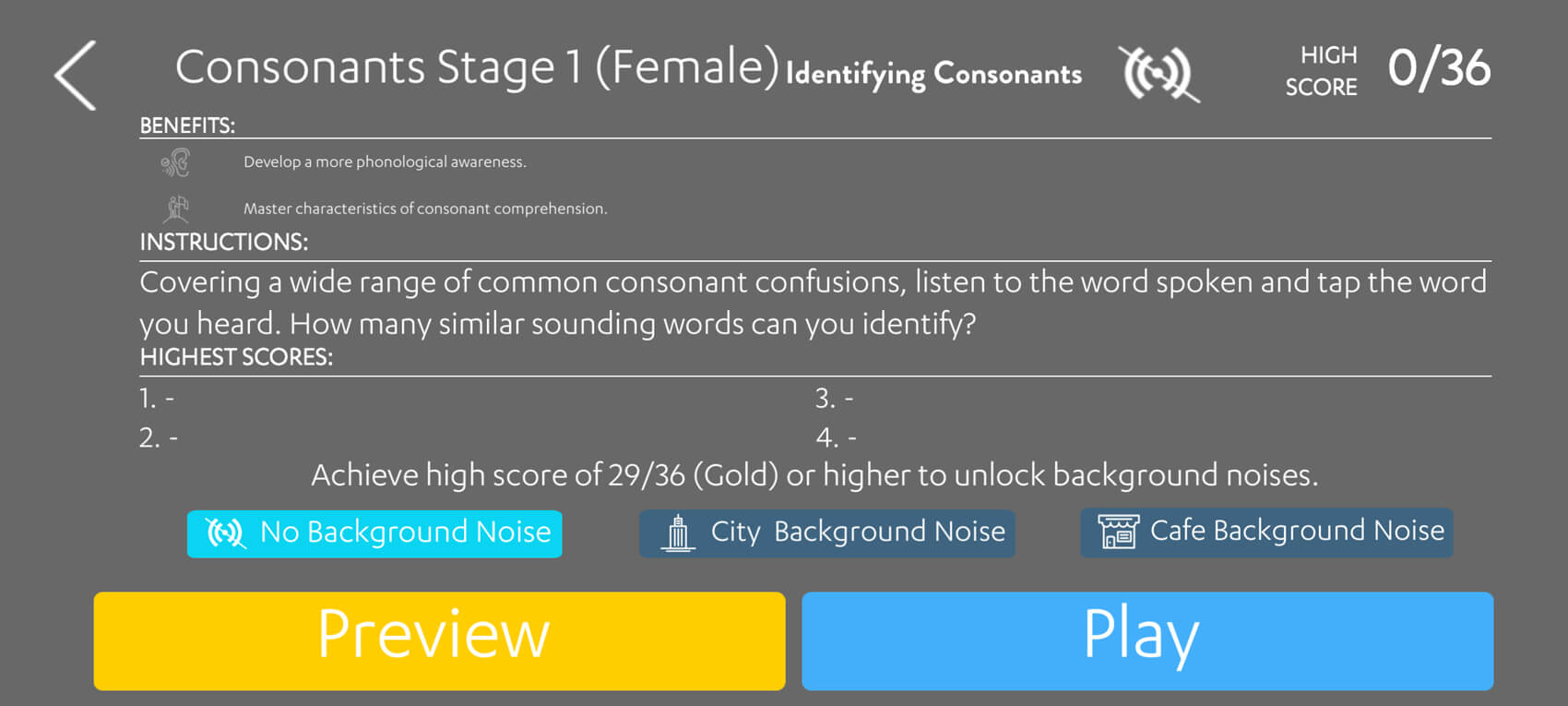Tap the city building icon
The width and height of the screenshot is (1568, 706).
[678, 533]
